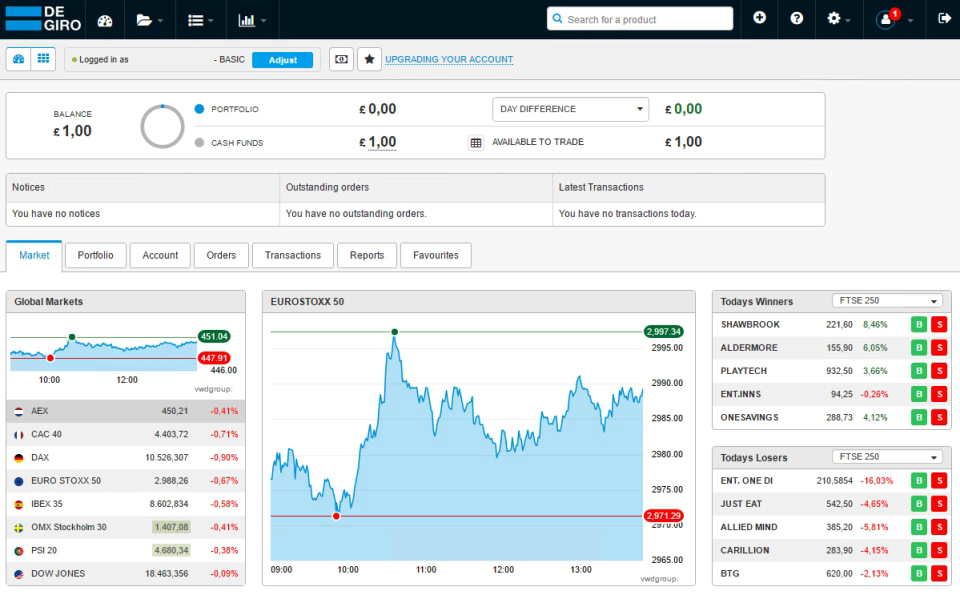This screenshot has width=960, height=595.
Task: Click the green Buy button for SHAWBROOK
Action: (x=918, y=324)
